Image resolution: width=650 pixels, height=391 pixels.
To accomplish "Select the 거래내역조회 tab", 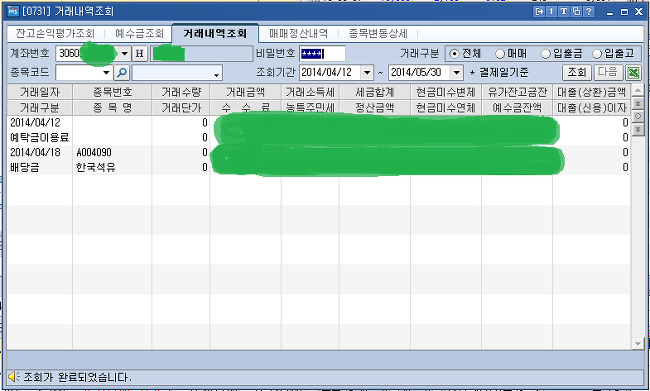I will [215, 33].
